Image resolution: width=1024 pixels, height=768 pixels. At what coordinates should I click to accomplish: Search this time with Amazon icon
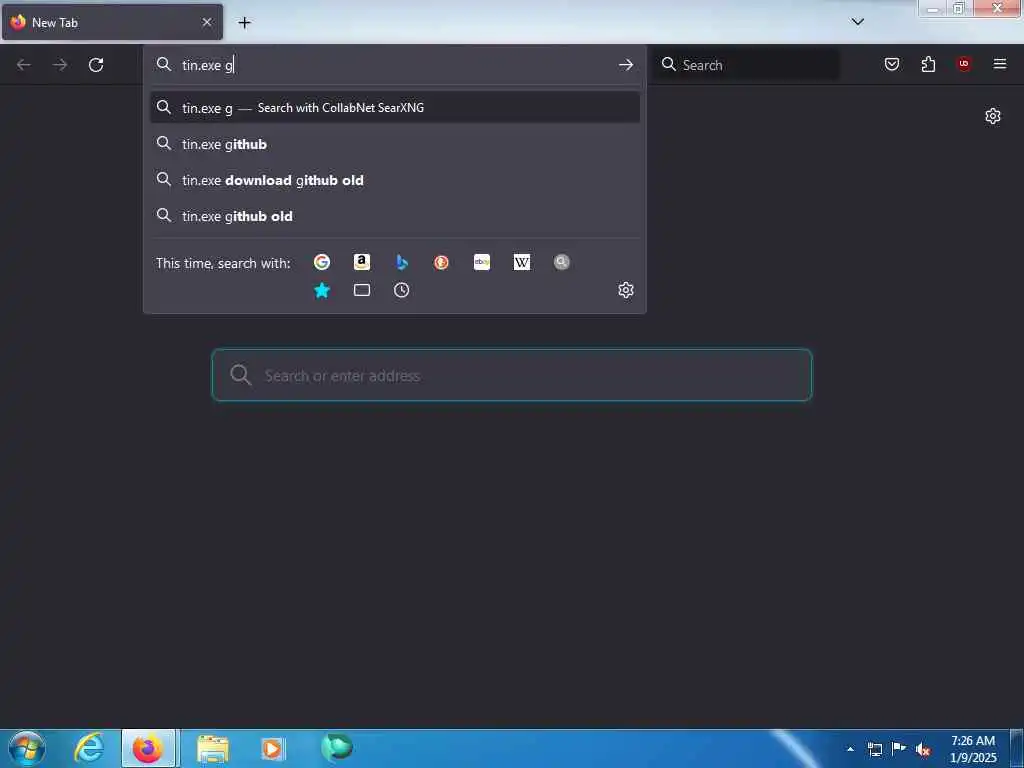[362, 262]
